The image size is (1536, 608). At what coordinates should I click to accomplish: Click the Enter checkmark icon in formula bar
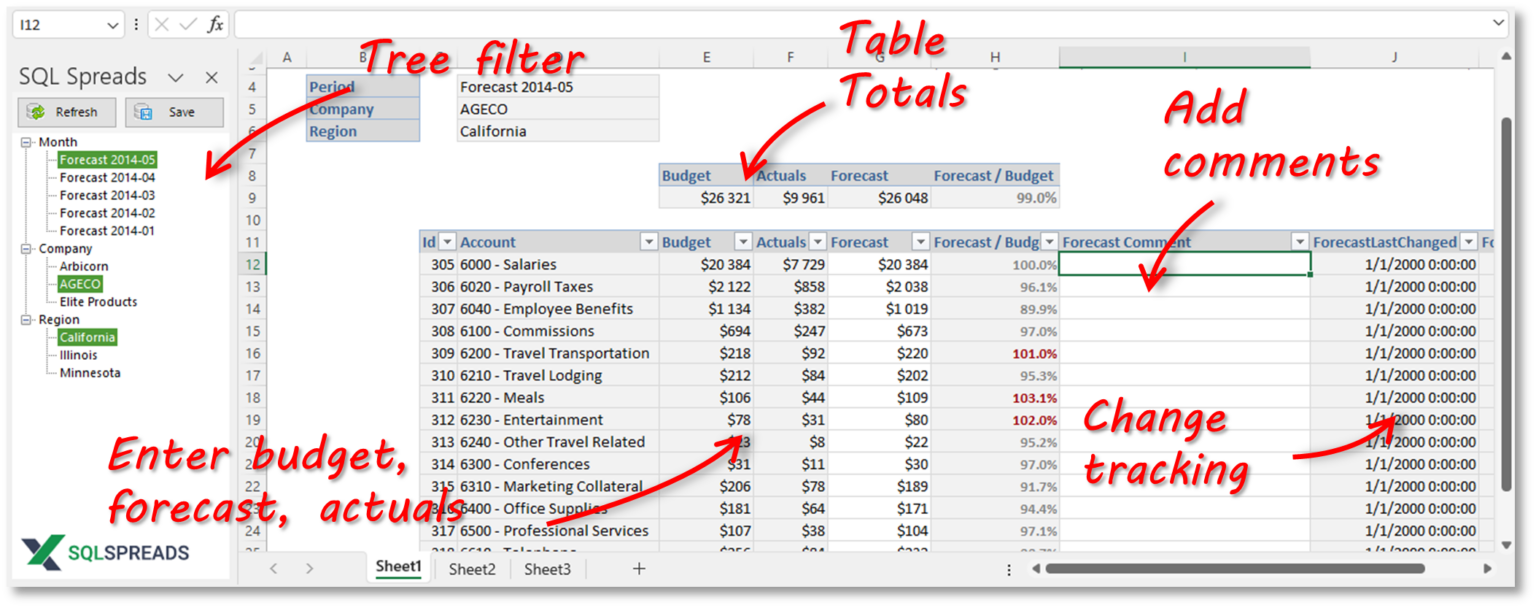pyautogui.click(x=186, y=22)
